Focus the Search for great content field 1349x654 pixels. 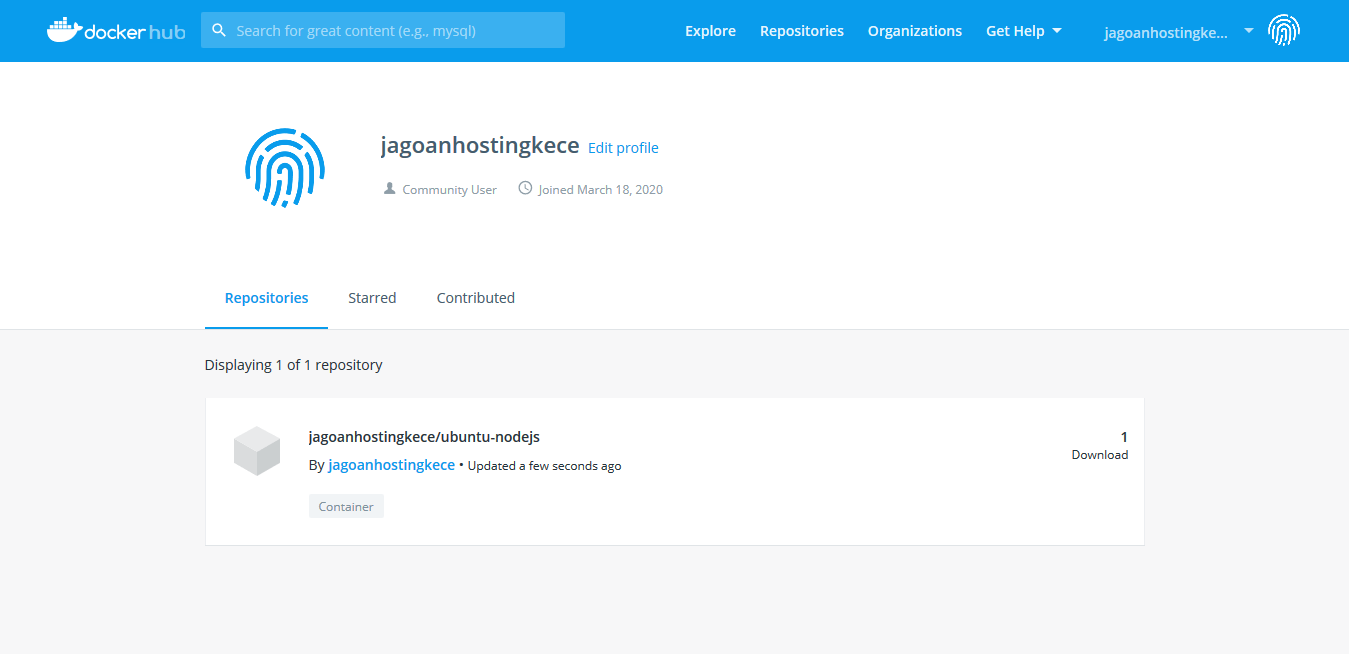[x=383, y=30]
